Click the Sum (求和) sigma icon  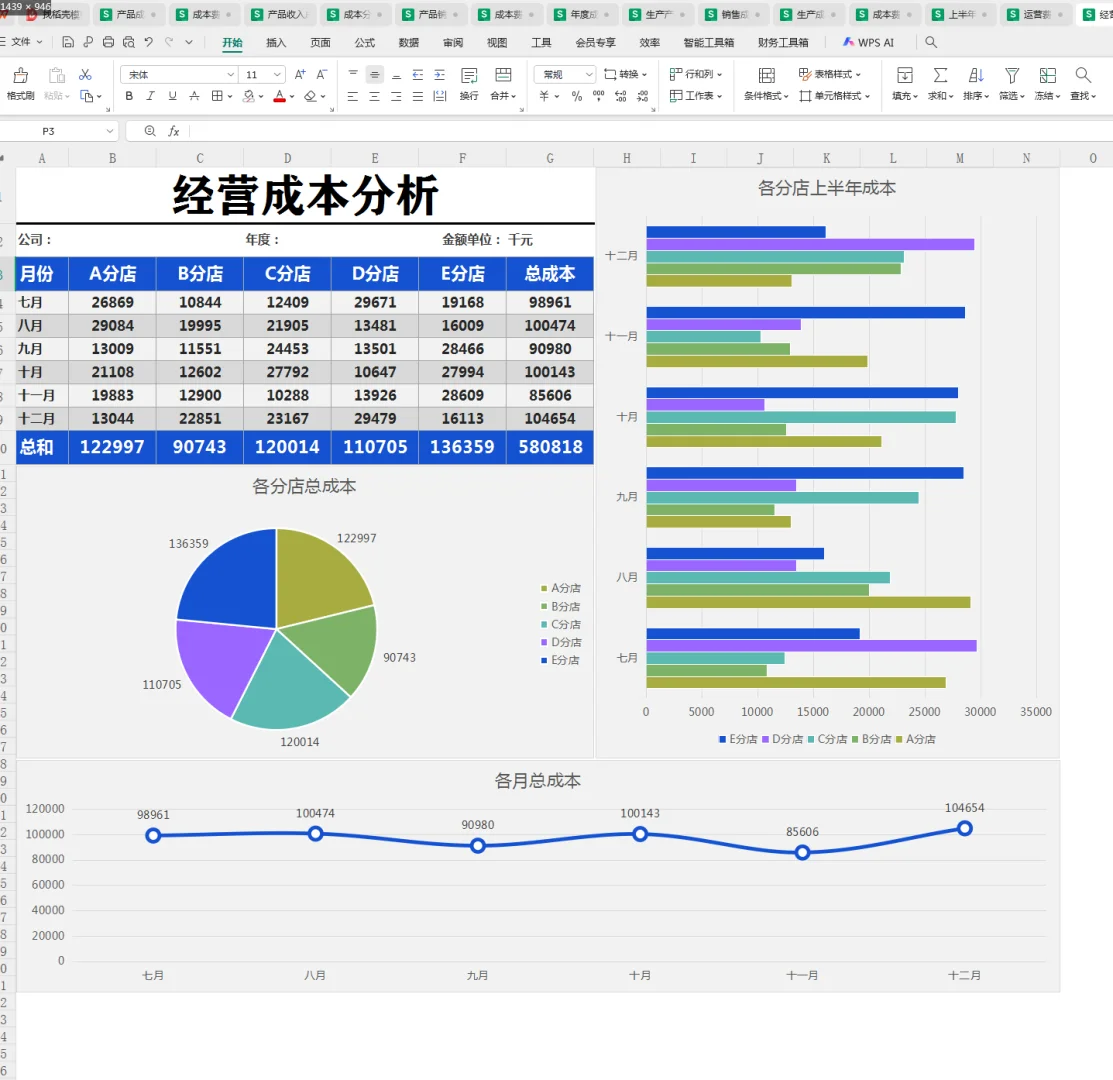pos(940,75)
